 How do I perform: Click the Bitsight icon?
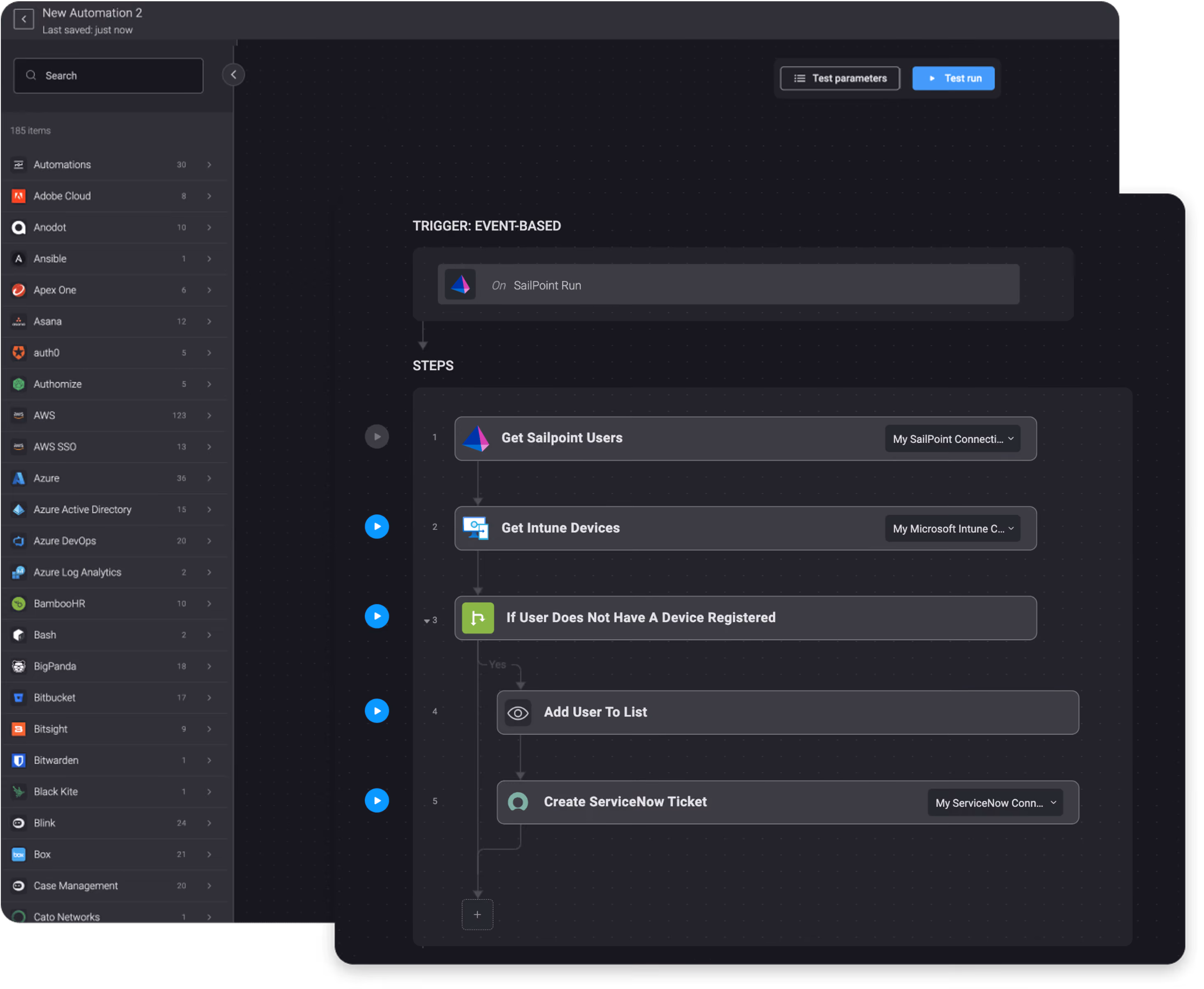point(19,729)
